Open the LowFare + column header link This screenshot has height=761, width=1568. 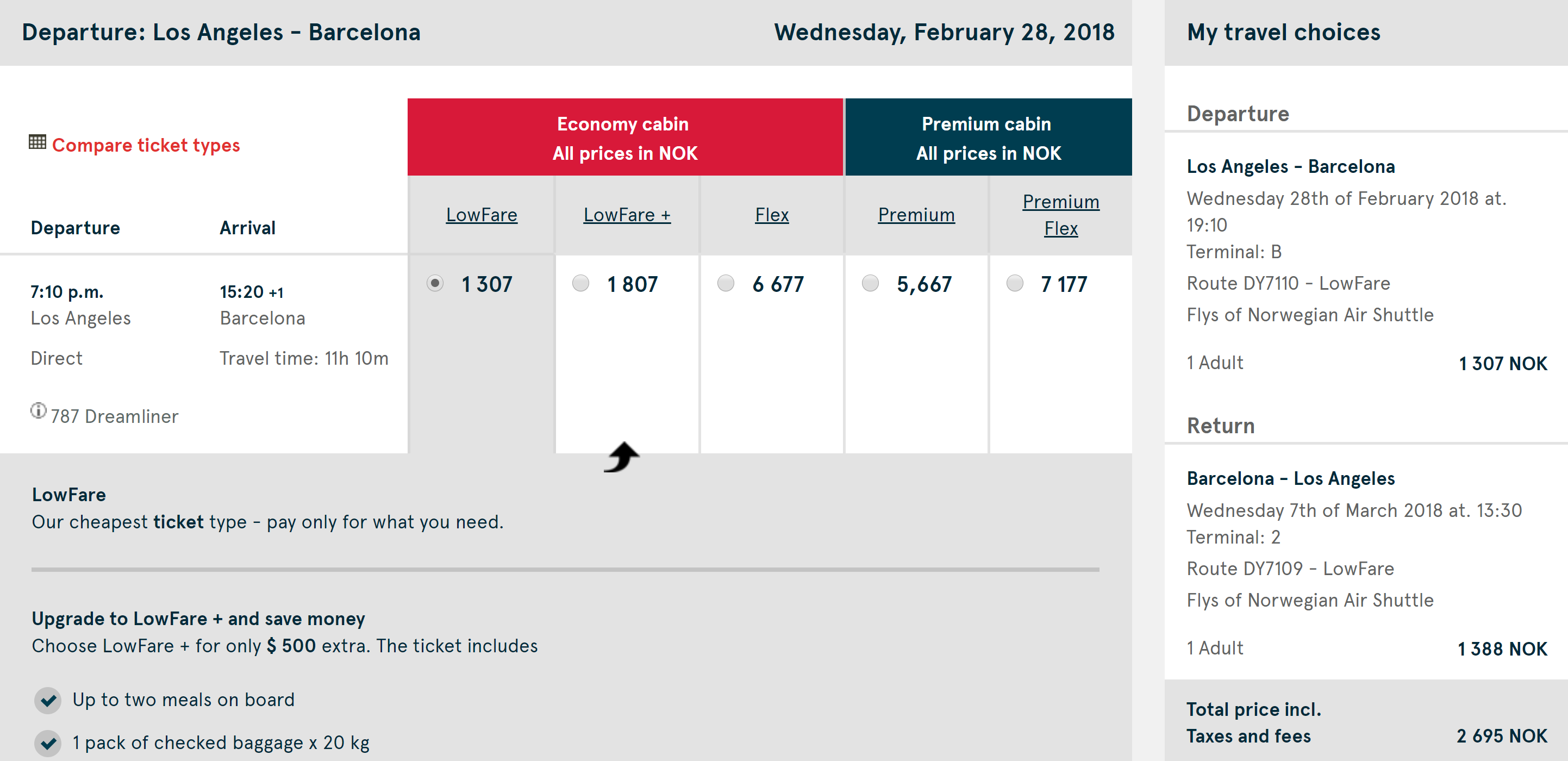point(627,215)
